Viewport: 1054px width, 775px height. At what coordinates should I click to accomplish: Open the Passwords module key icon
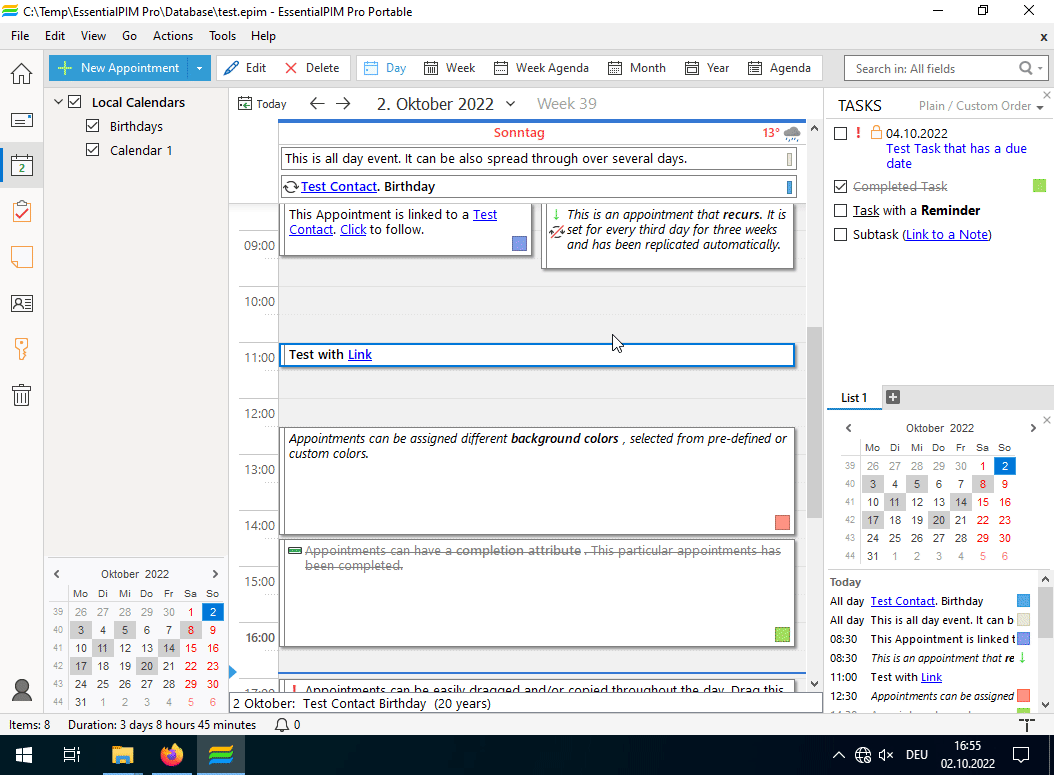(x=22, y=349)
